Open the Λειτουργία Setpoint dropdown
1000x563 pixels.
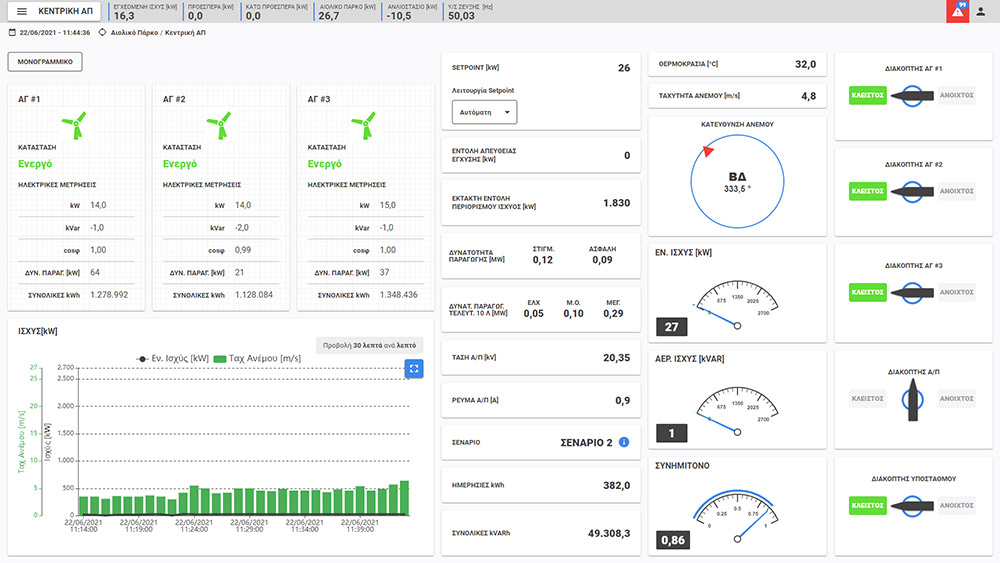484,113
